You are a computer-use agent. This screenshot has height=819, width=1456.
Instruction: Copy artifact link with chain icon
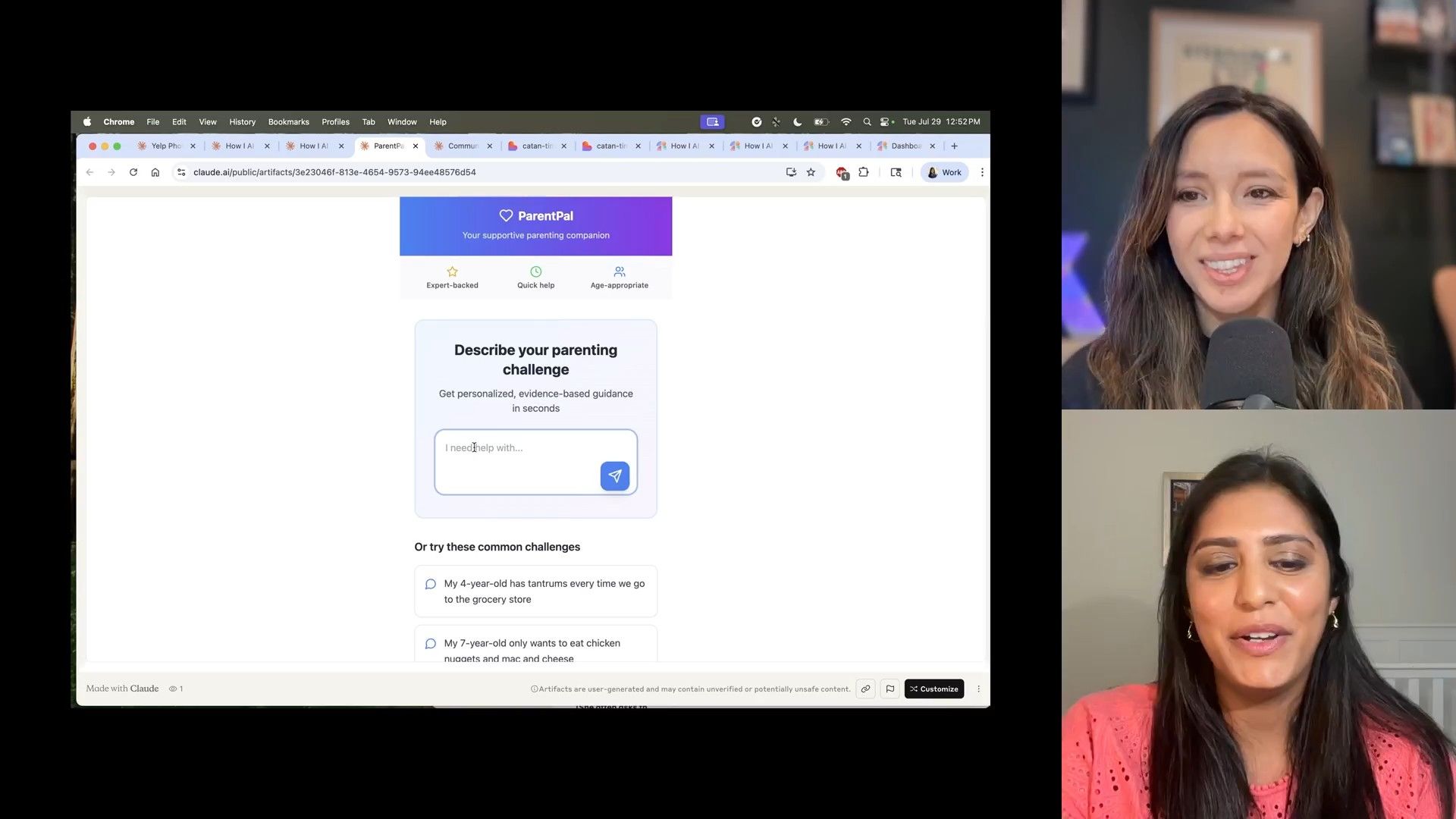tap(865, 689)
